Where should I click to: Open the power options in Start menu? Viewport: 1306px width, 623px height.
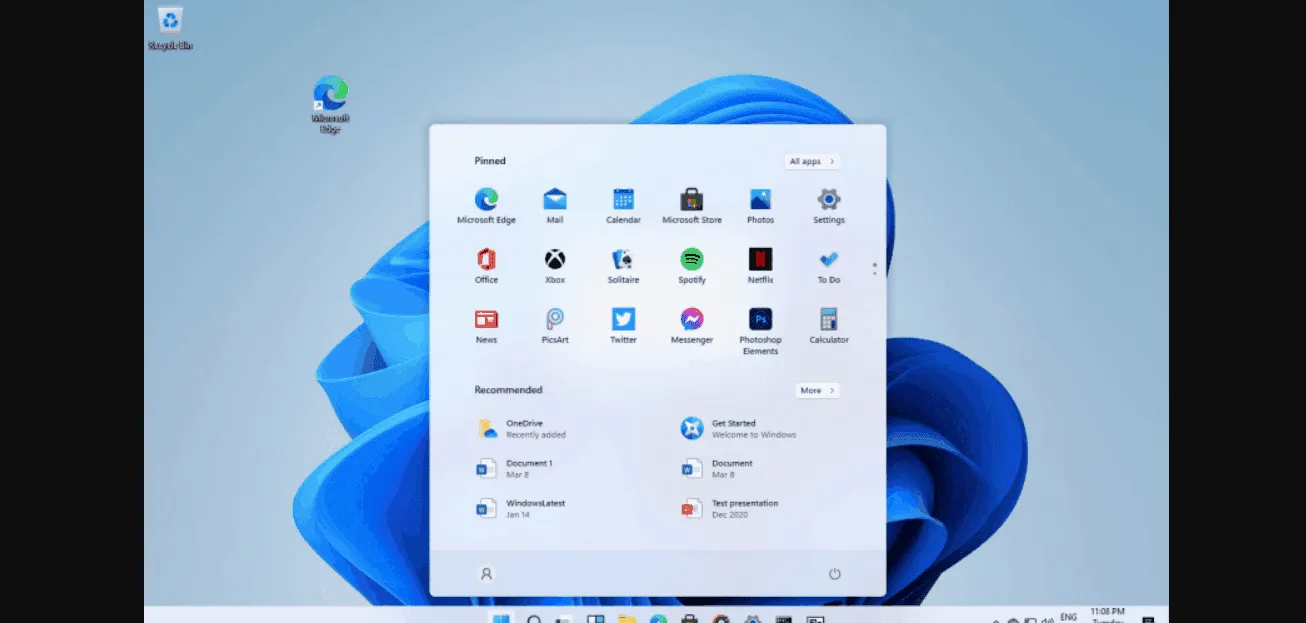pos(835,573)
